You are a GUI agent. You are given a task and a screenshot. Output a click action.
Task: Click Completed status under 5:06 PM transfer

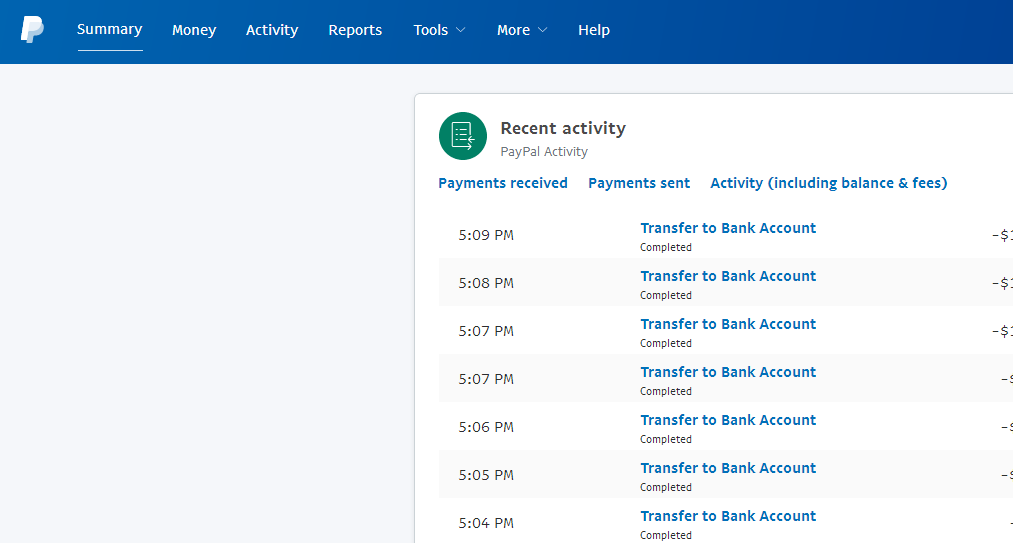[665, 440]
